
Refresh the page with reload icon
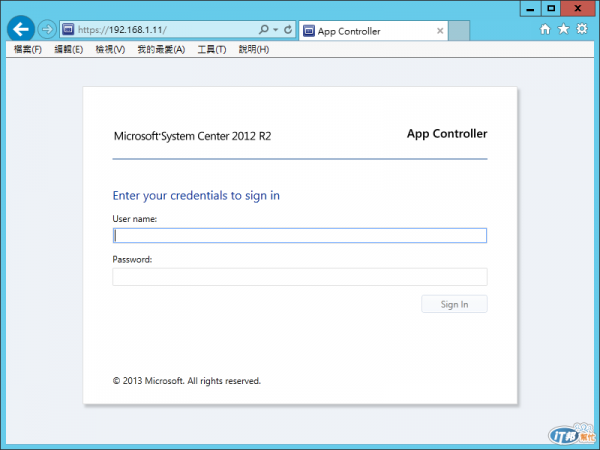coord(288,29)
